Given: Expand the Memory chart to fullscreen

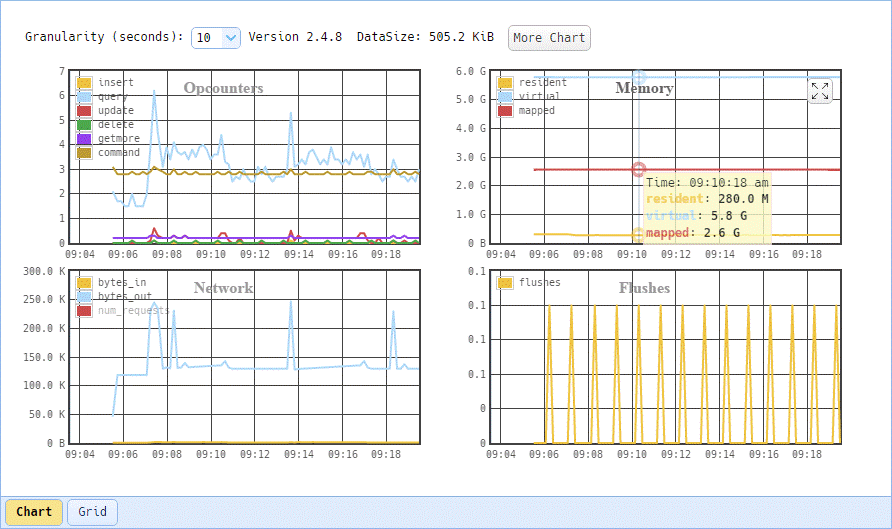Looking at the screenshot, I should (820, 91).
